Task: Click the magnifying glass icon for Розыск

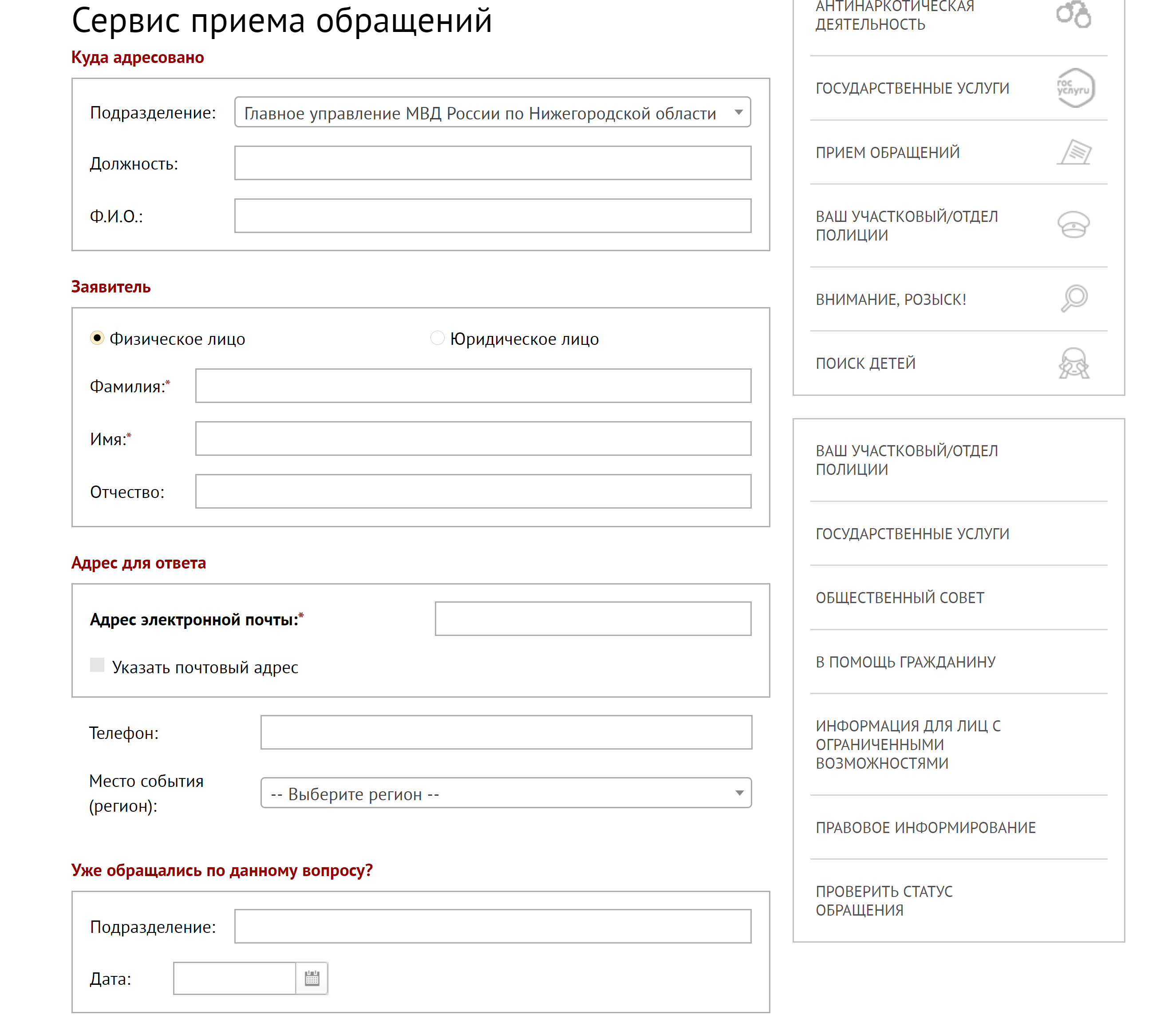Action: (x=1074, y=299)
